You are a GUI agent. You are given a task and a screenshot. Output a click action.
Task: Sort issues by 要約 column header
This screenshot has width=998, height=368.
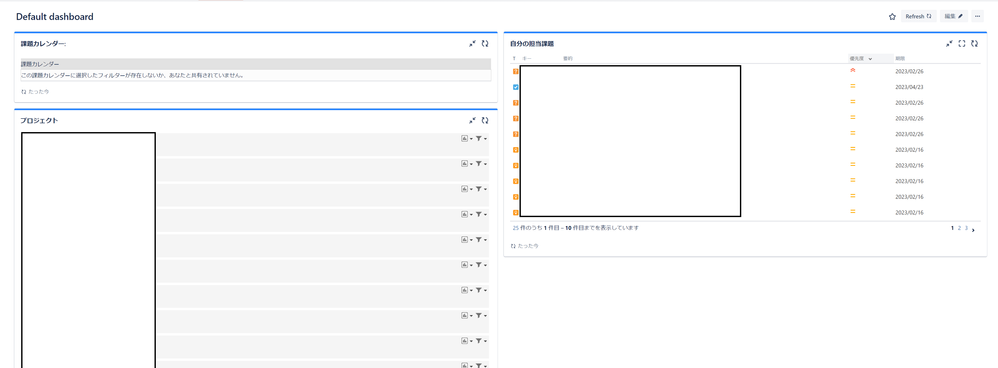(x=568, y=59)
